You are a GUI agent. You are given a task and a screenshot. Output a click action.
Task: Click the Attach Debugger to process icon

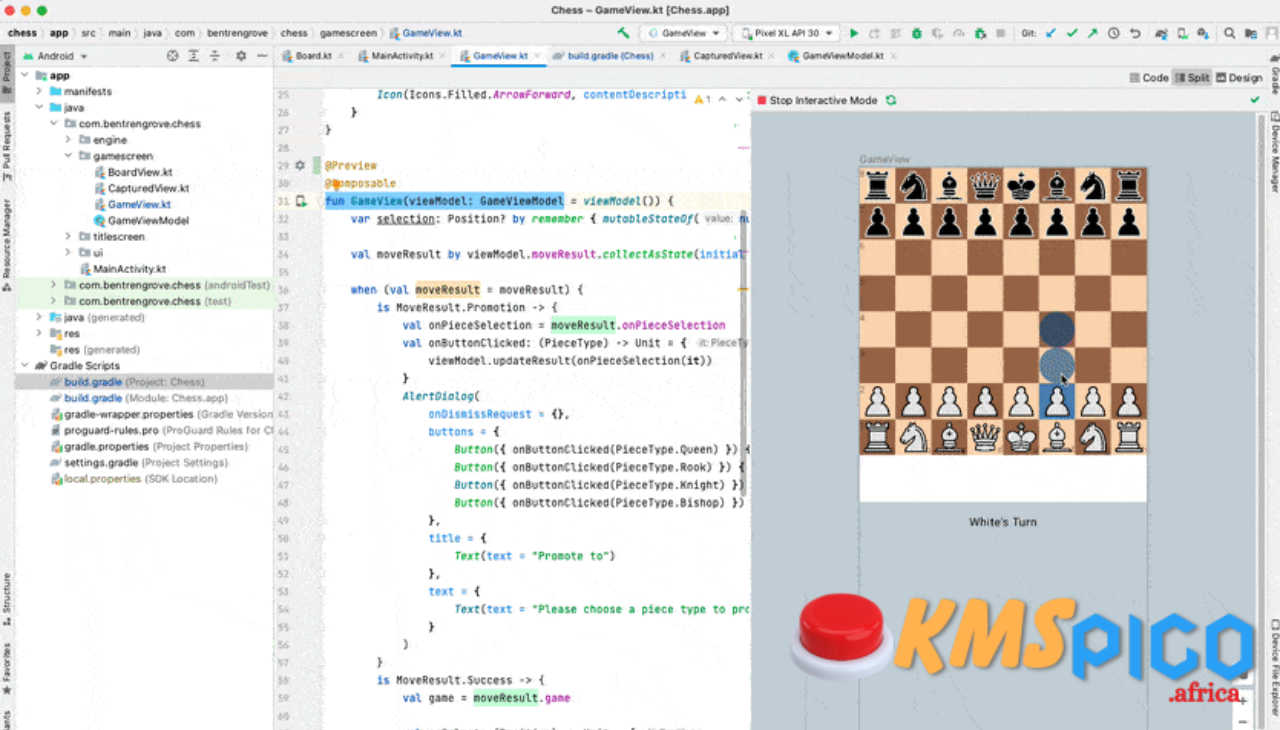(979, 33)
